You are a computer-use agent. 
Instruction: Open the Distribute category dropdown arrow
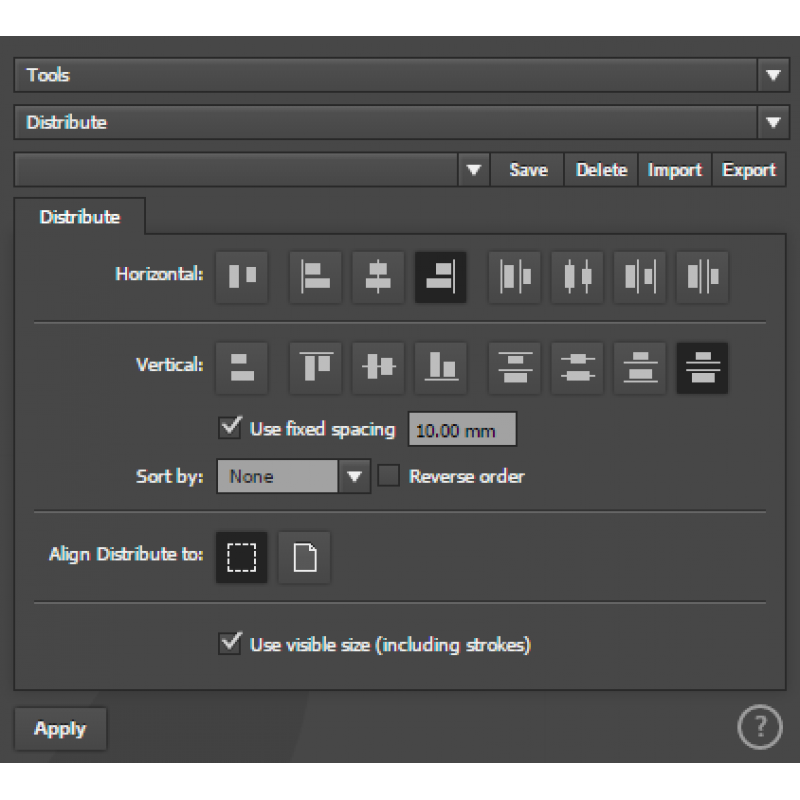click(773, 122)
